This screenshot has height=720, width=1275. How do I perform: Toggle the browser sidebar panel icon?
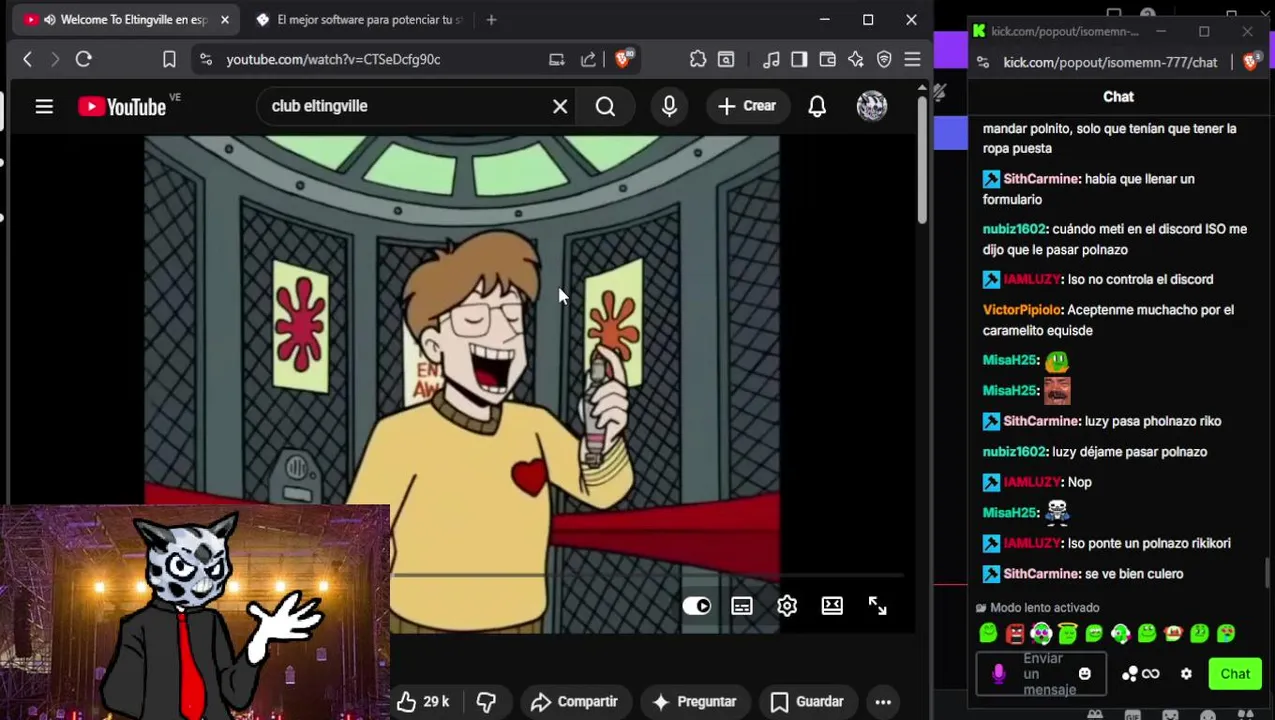(799, 60)
